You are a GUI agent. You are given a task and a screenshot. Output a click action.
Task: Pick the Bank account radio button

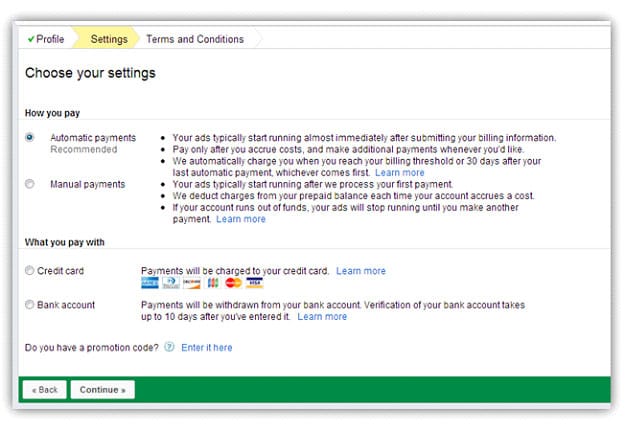coord(29,304)
